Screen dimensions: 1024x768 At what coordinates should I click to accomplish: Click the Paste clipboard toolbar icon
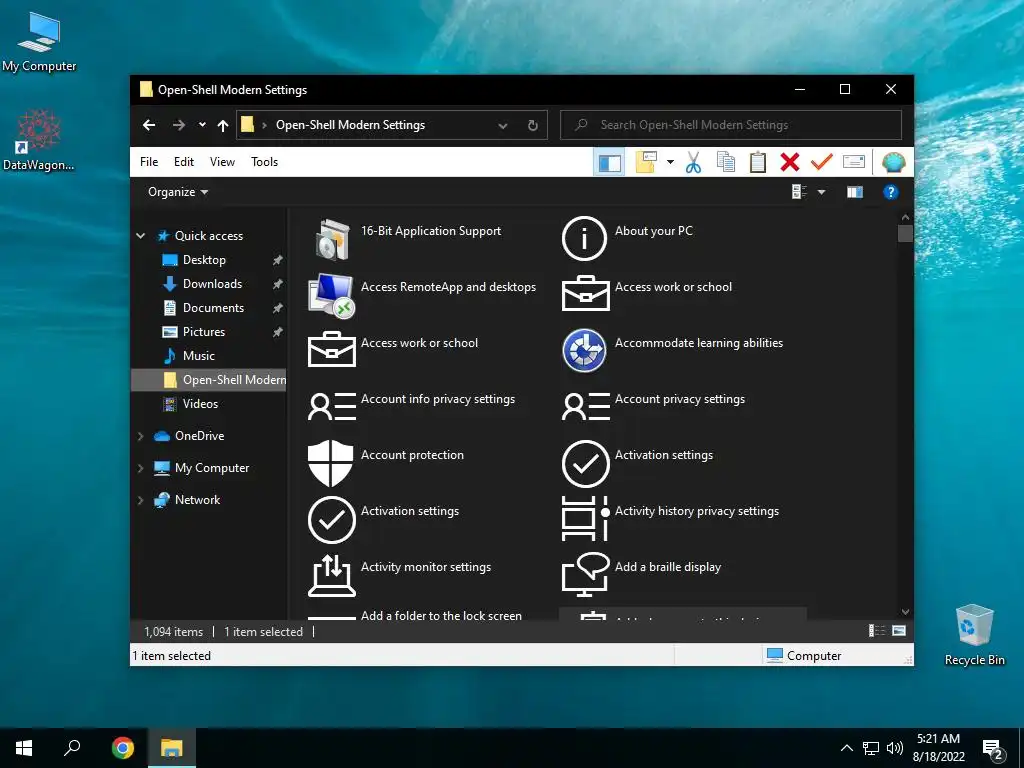[x=758, y=162]
